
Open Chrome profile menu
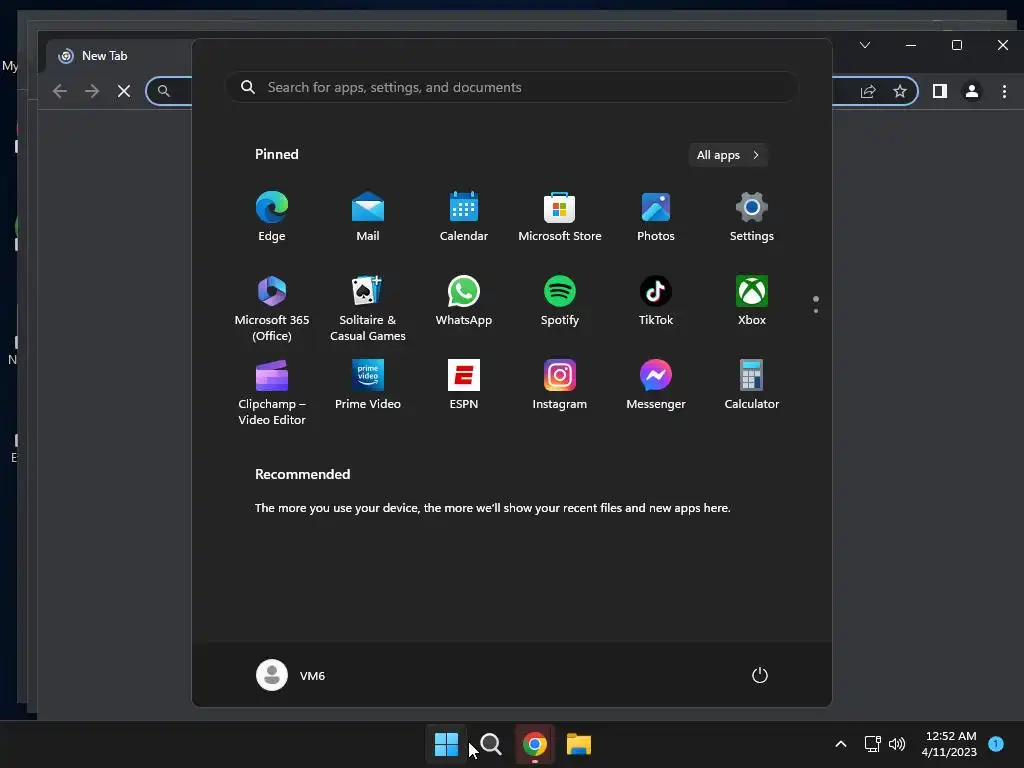972,91
